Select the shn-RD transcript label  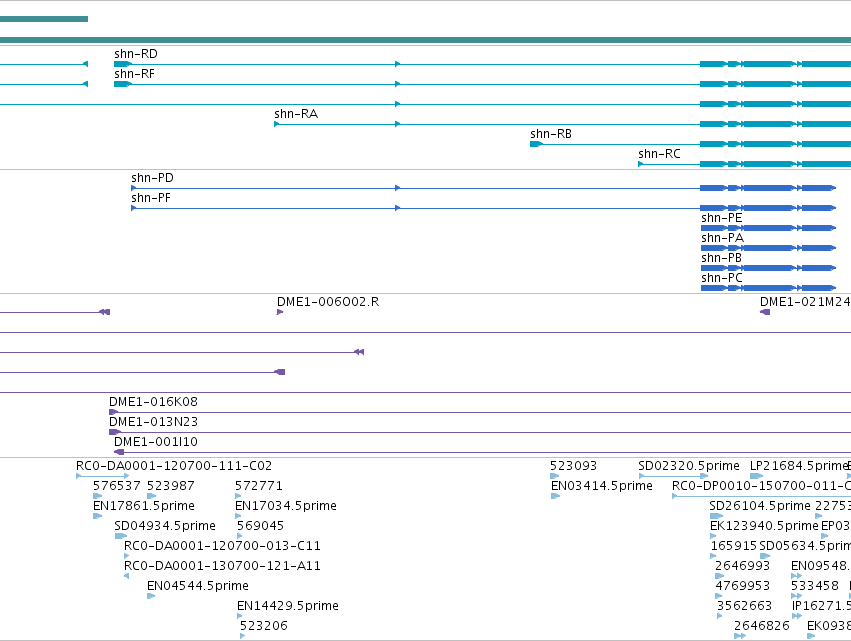(x=136, y=54)
